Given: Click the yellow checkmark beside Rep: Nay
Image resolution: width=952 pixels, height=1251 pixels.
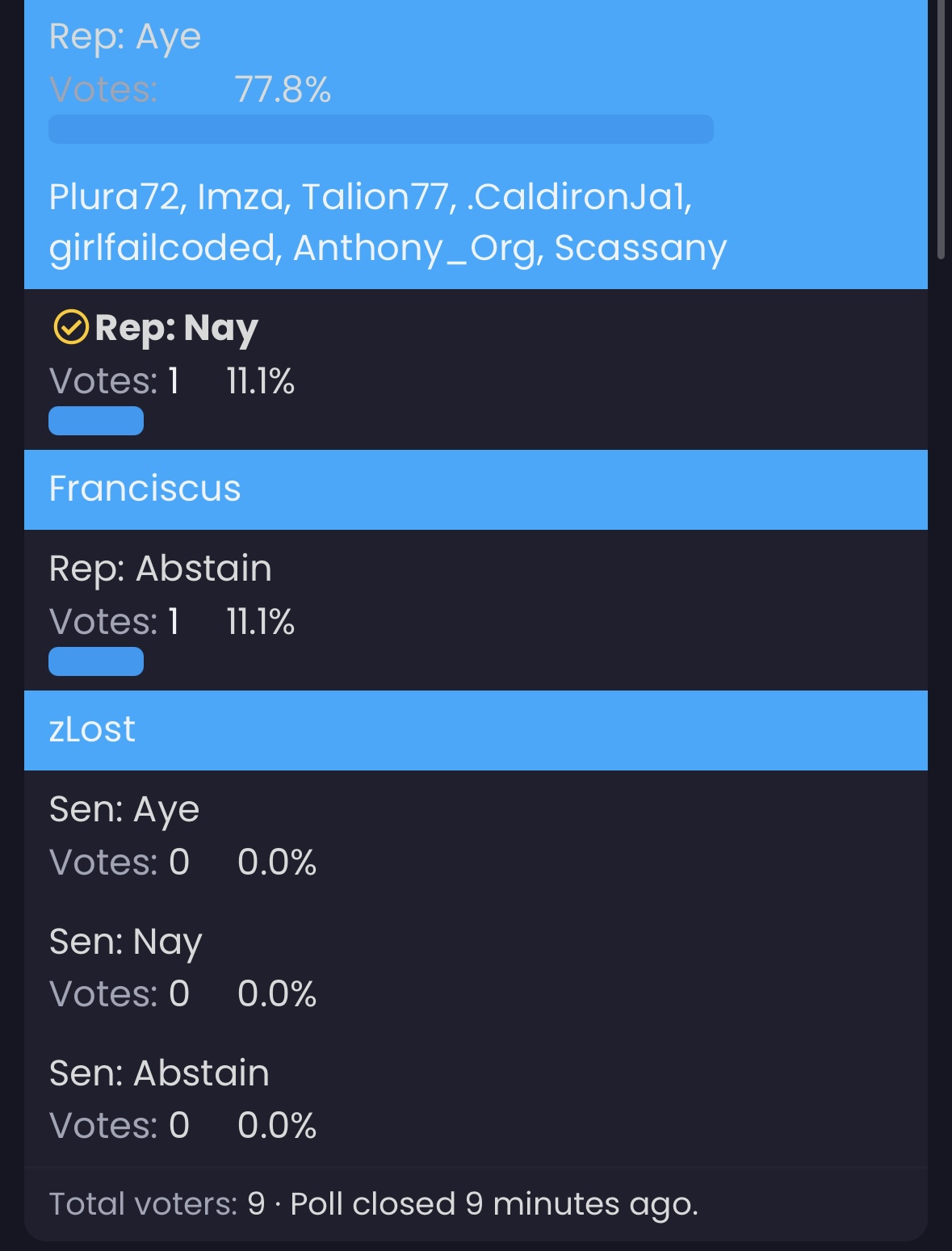Looking at the screenshot, I should (70, 328).
